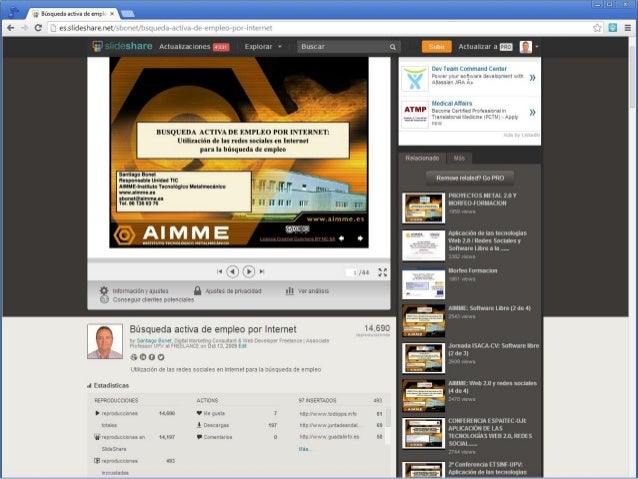Viewport: 638px width, 479px height.
Task: Click the Descargas download icon
Action: [199, 425]
